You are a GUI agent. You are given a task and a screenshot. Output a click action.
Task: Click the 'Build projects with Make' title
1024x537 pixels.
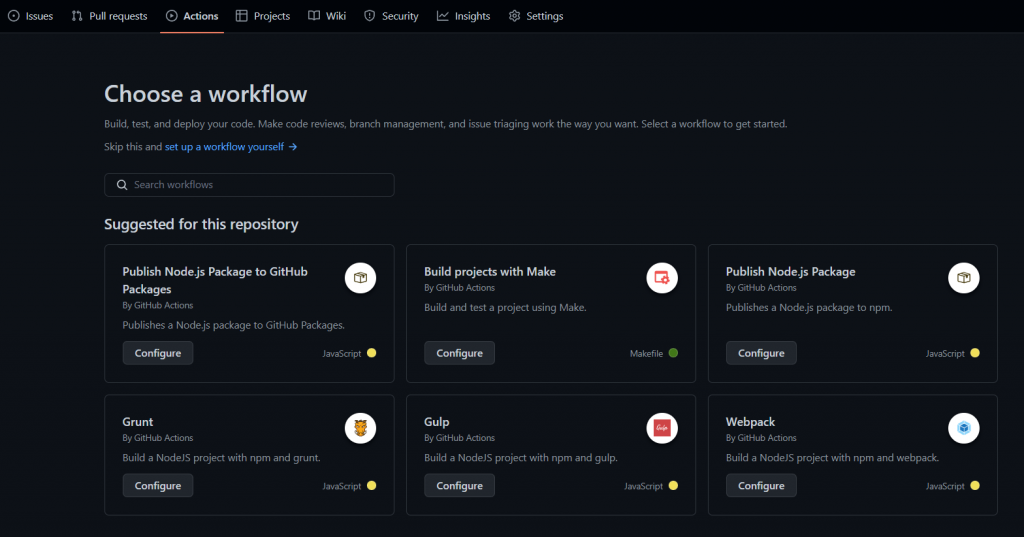[x=490, y=272]
